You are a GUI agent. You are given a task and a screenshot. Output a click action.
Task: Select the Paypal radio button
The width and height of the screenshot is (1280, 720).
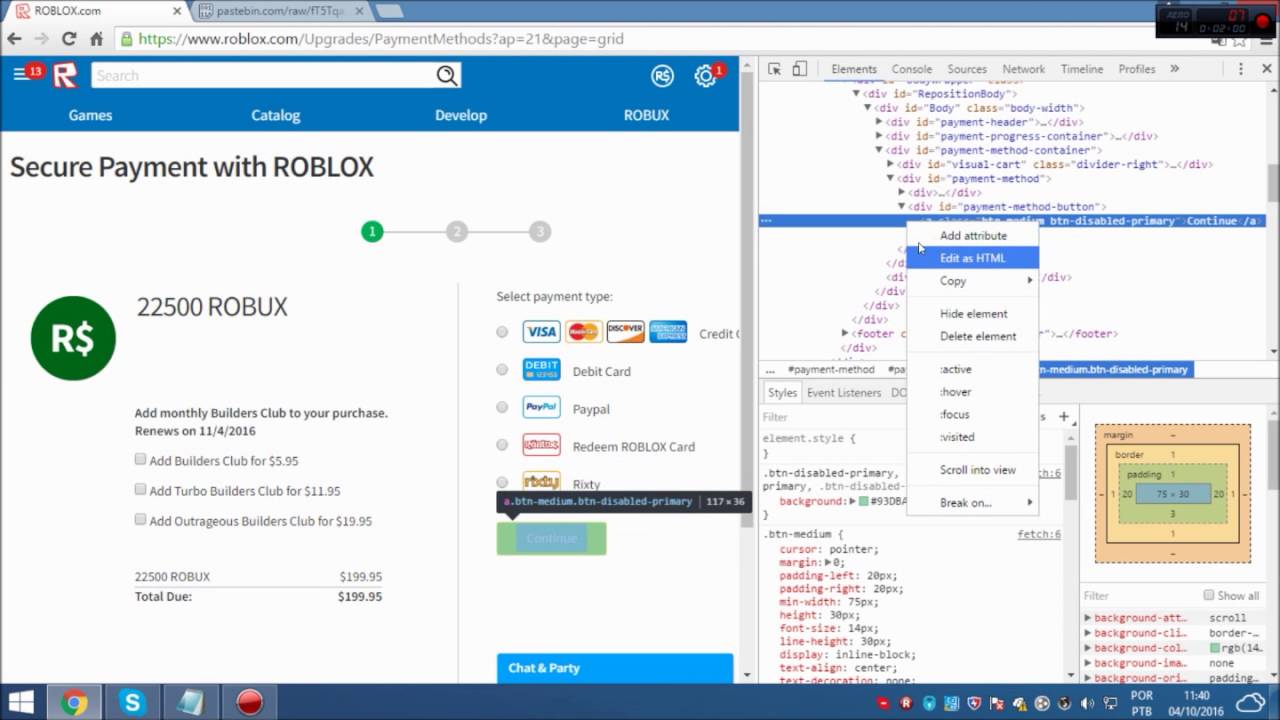(x=502, y=408)
